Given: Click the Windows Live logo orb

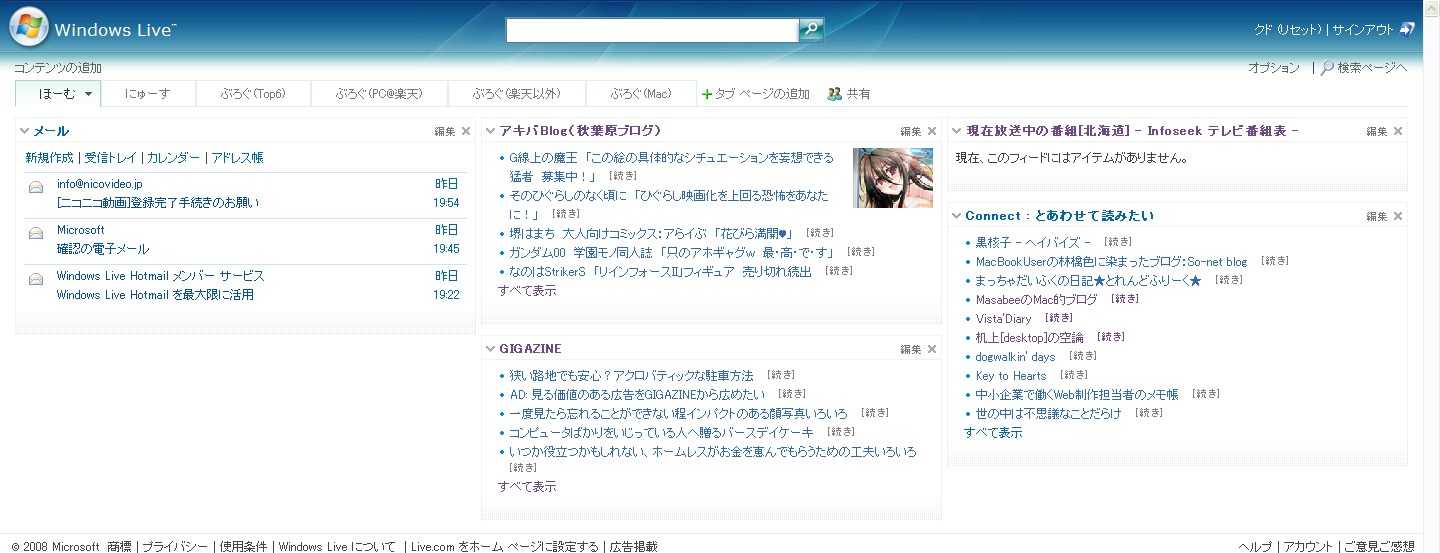Looking at the screenshot, I should point(29,27).
